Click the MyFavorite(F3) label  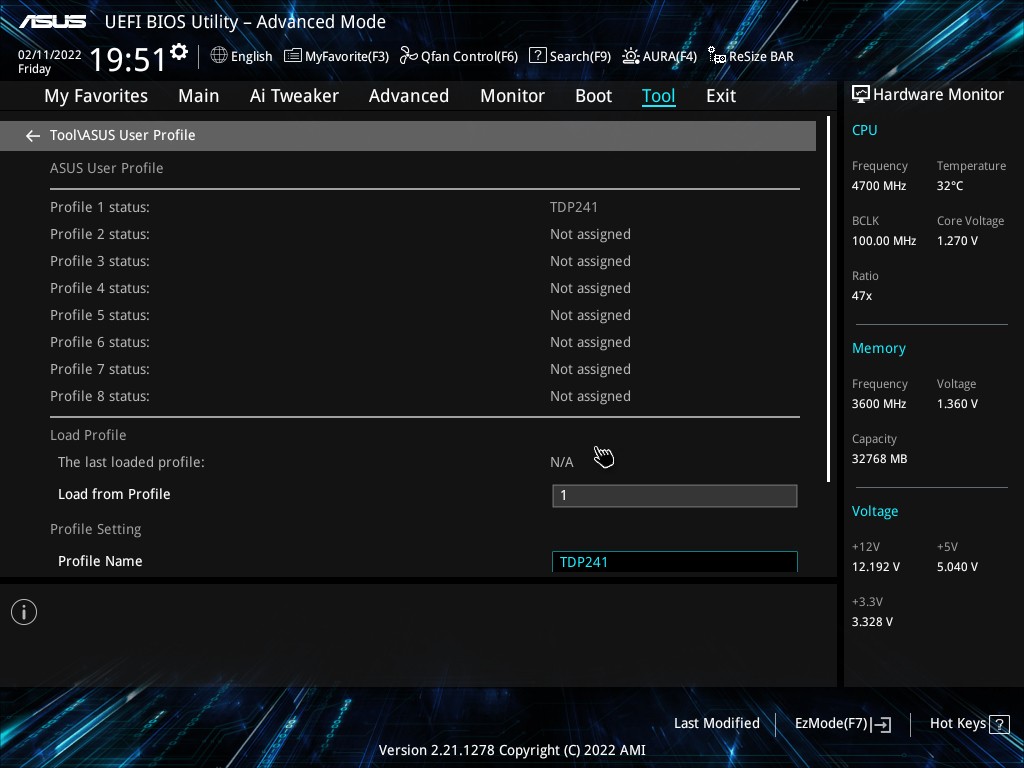pos(347,57)
